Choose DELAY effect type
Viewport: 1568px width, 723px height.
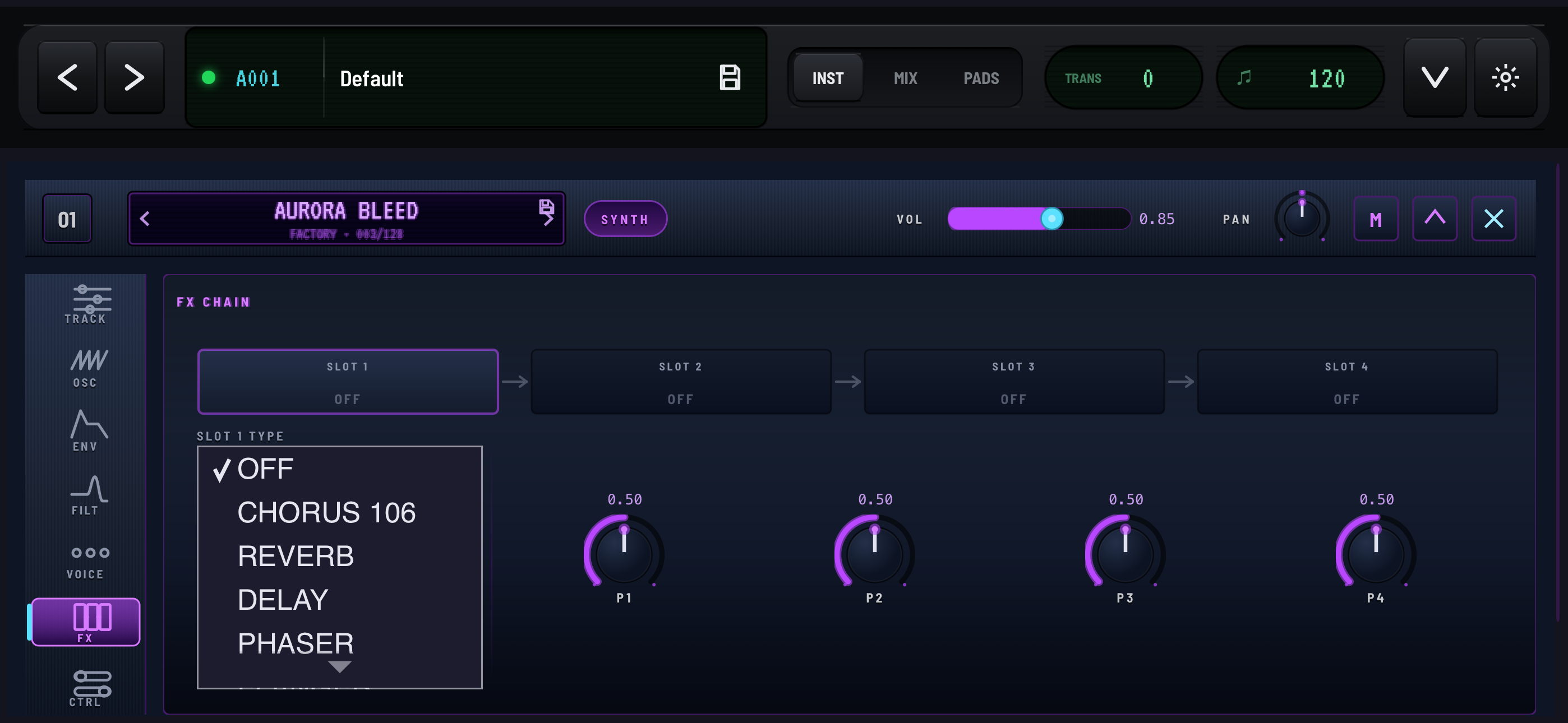click(x=340, y=600)
